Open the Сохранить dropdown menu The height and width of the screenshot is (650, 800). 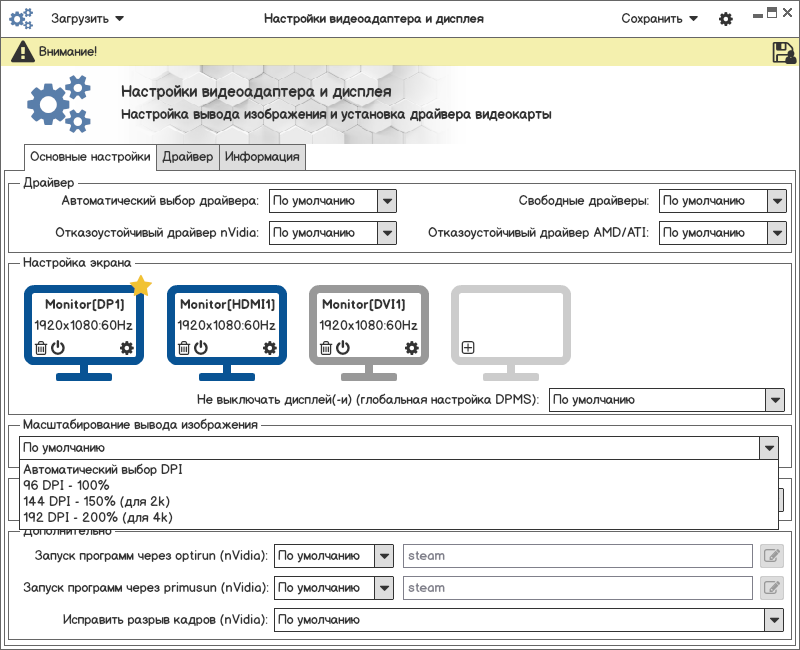659,19
